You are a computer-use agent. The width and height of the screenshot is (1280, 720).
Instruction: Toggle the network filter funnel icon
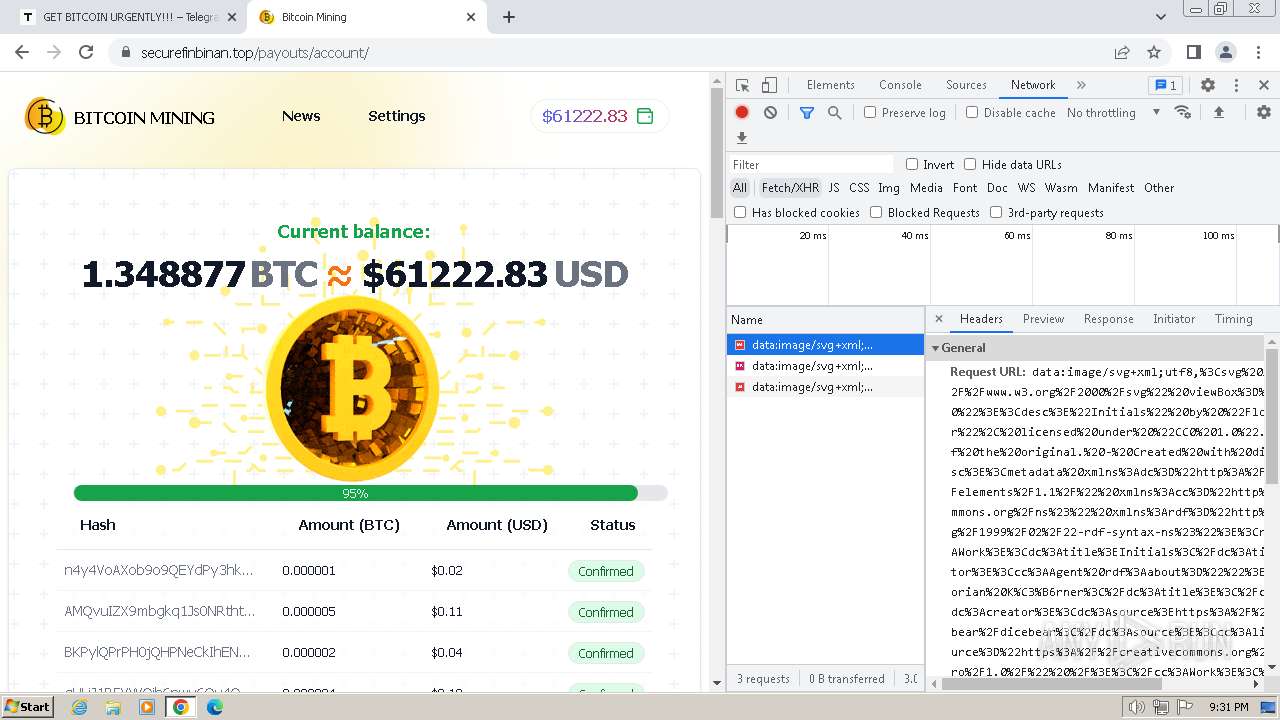point(807,113)
